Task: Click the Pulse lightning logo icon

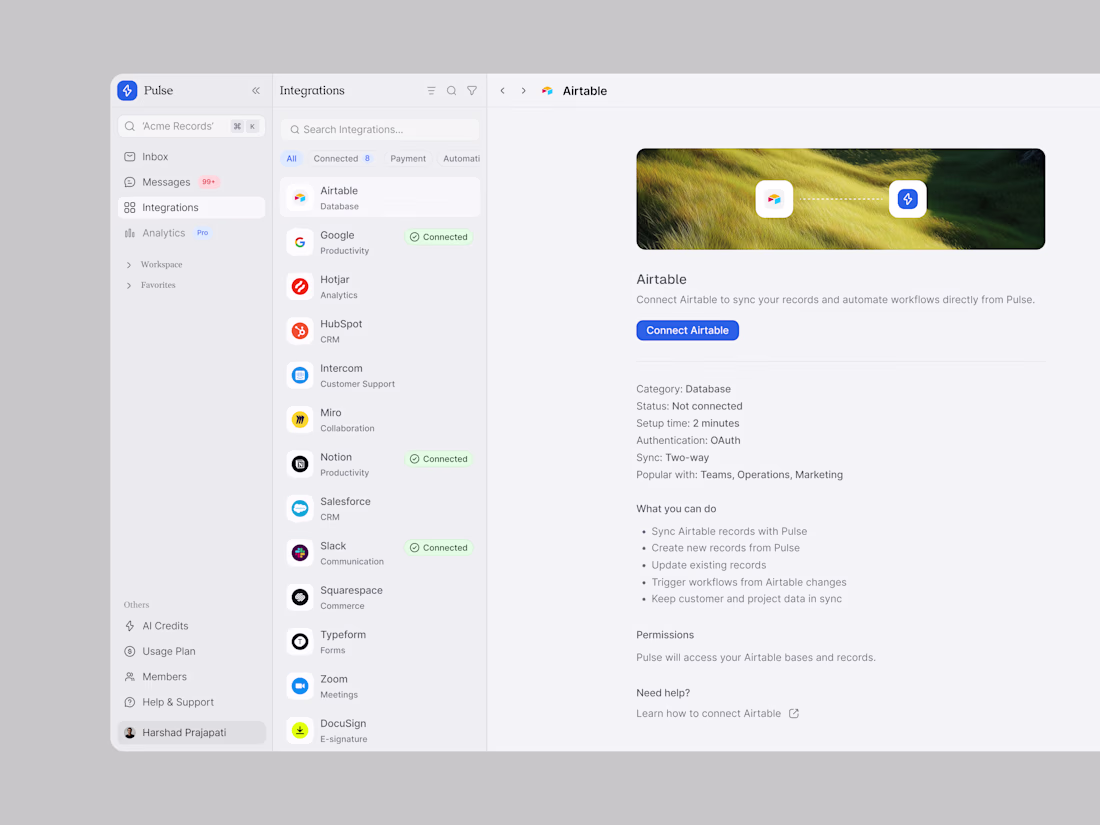Action: (x=127, y=90)
